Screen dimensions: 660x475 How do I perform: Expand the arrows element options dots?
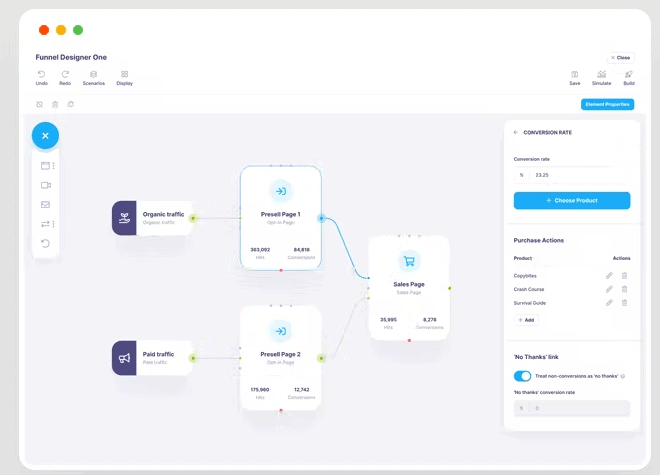coord(54,224)
